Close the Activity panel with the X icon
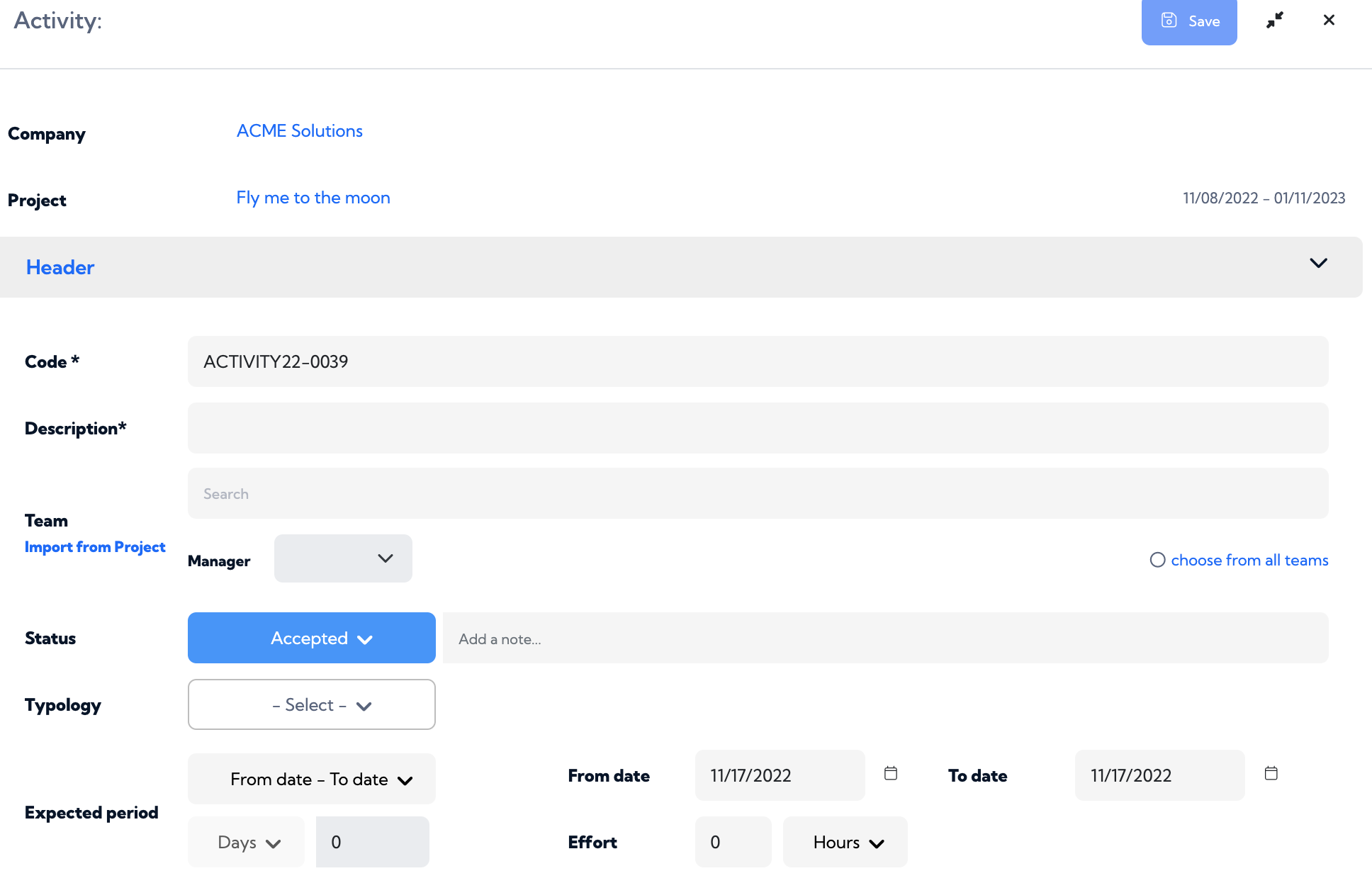 click(1329, 20)
